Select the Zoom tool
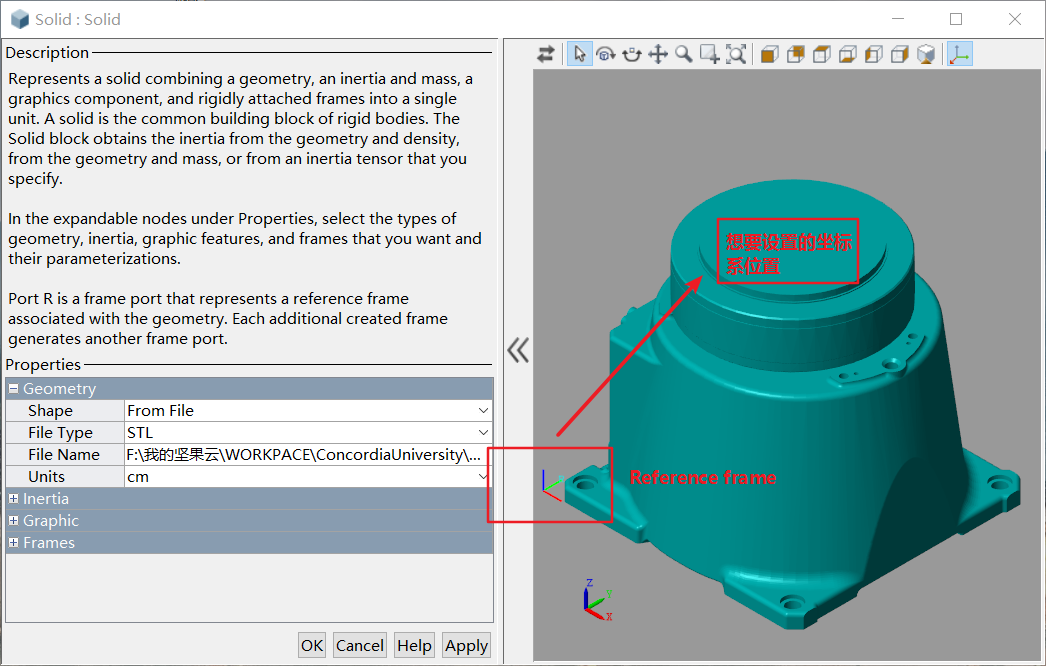 [682, 53]
